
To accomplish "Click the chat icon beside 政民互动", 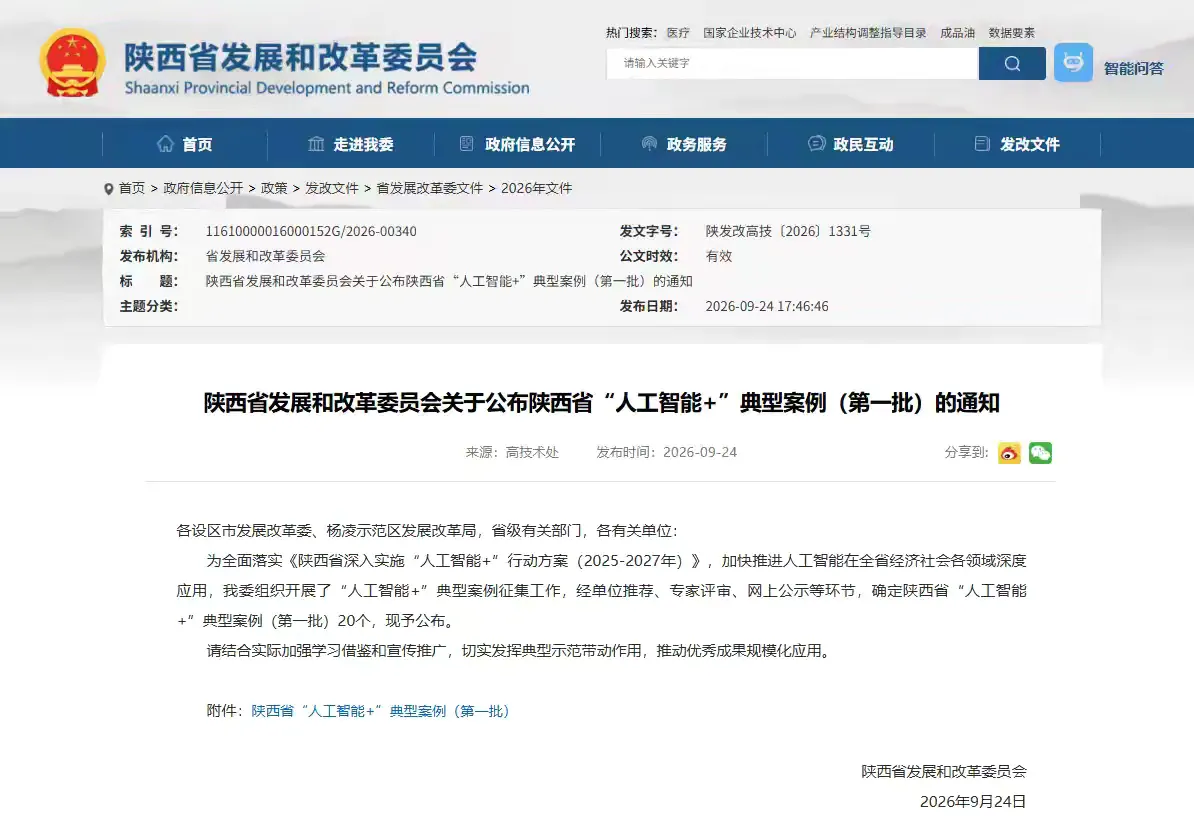I will pyautogui.click(x=816, y=144).
